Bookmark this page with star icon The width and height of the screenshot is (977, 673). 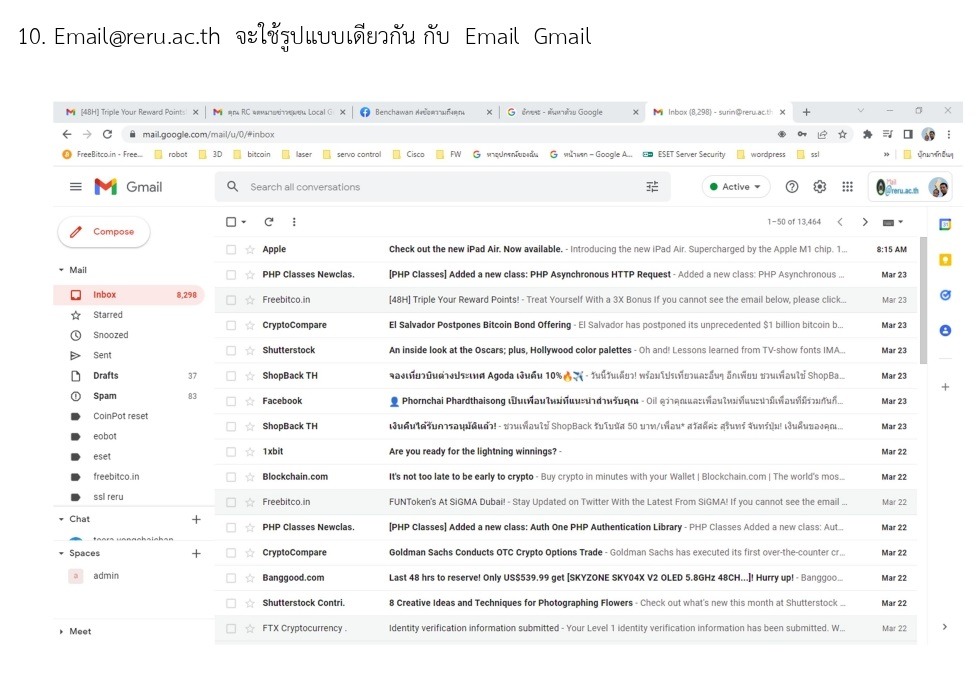click(842, 134)
